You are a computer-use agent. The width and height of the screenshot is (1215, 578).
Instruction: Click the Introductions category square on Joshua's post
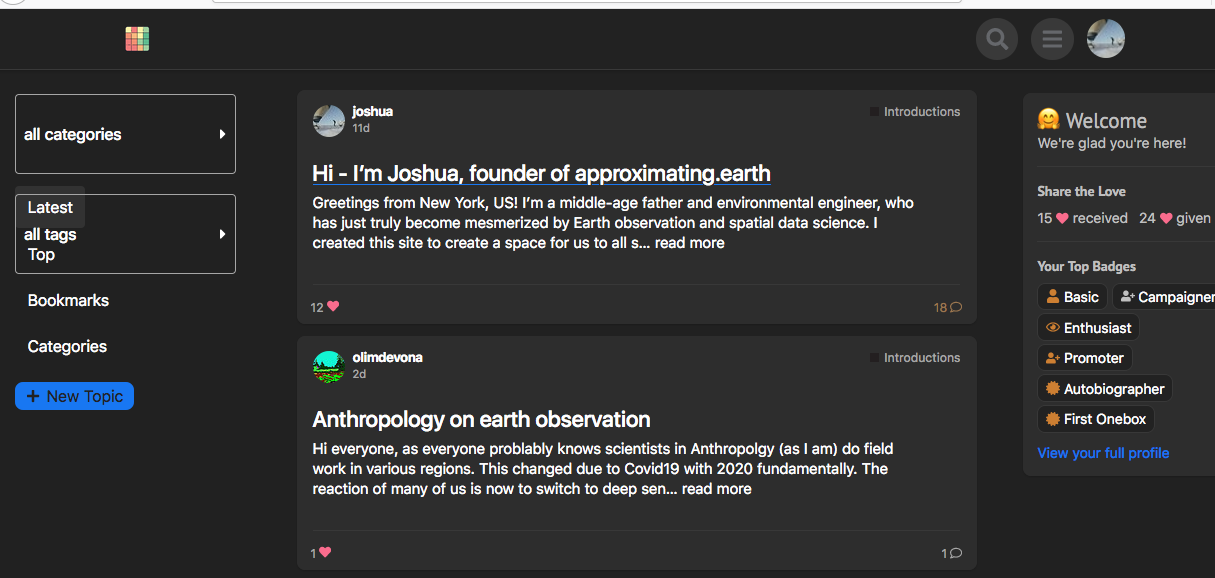874,112
